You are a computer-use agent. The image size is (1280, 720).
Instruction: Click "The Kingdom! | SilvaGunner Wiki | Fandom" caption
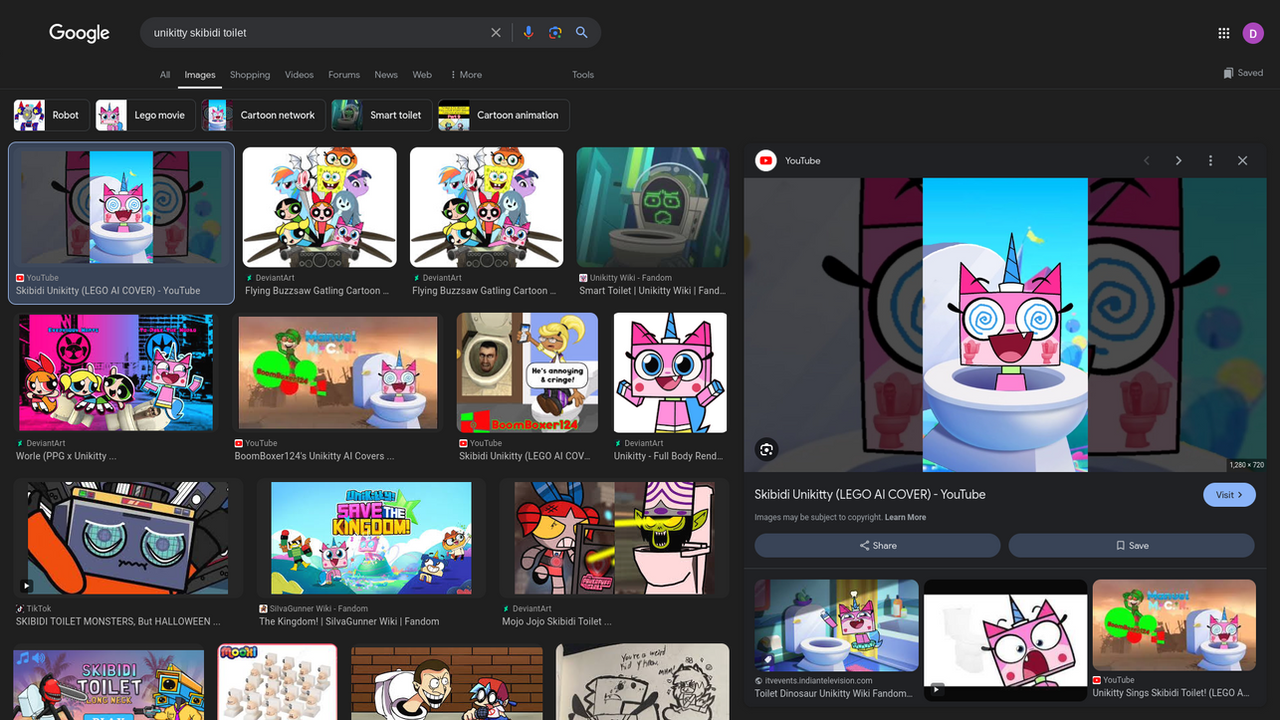[349, 621]
